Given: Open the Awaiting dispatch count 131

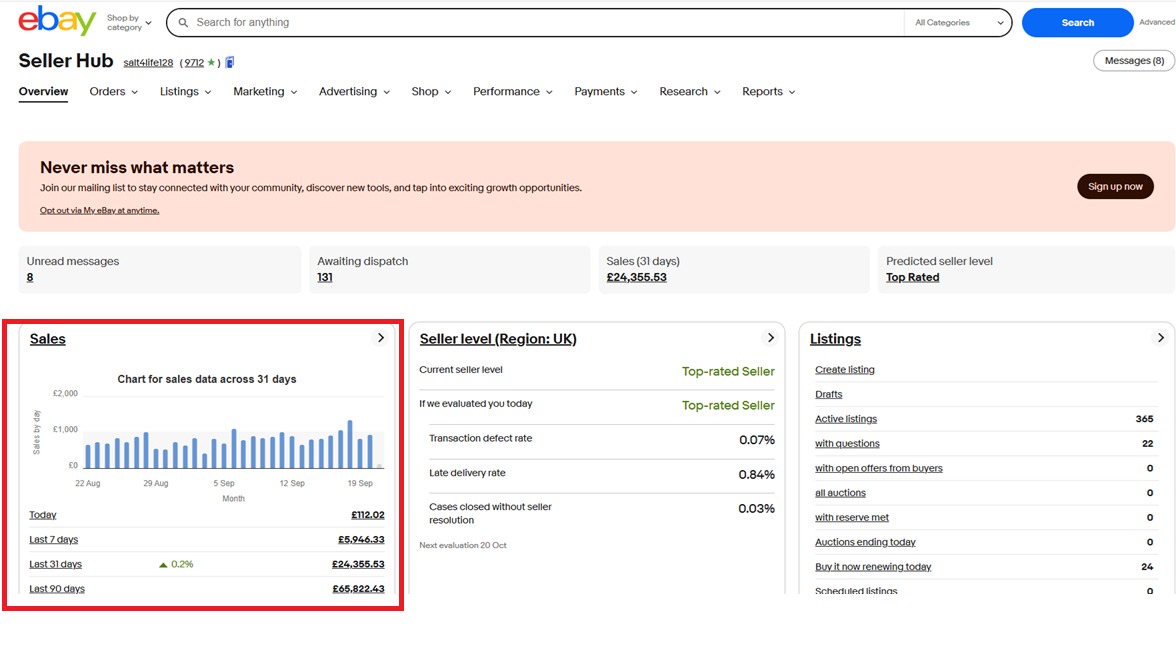Looking at the screenshot, I should pyautogui.click(x=325, y=278).
